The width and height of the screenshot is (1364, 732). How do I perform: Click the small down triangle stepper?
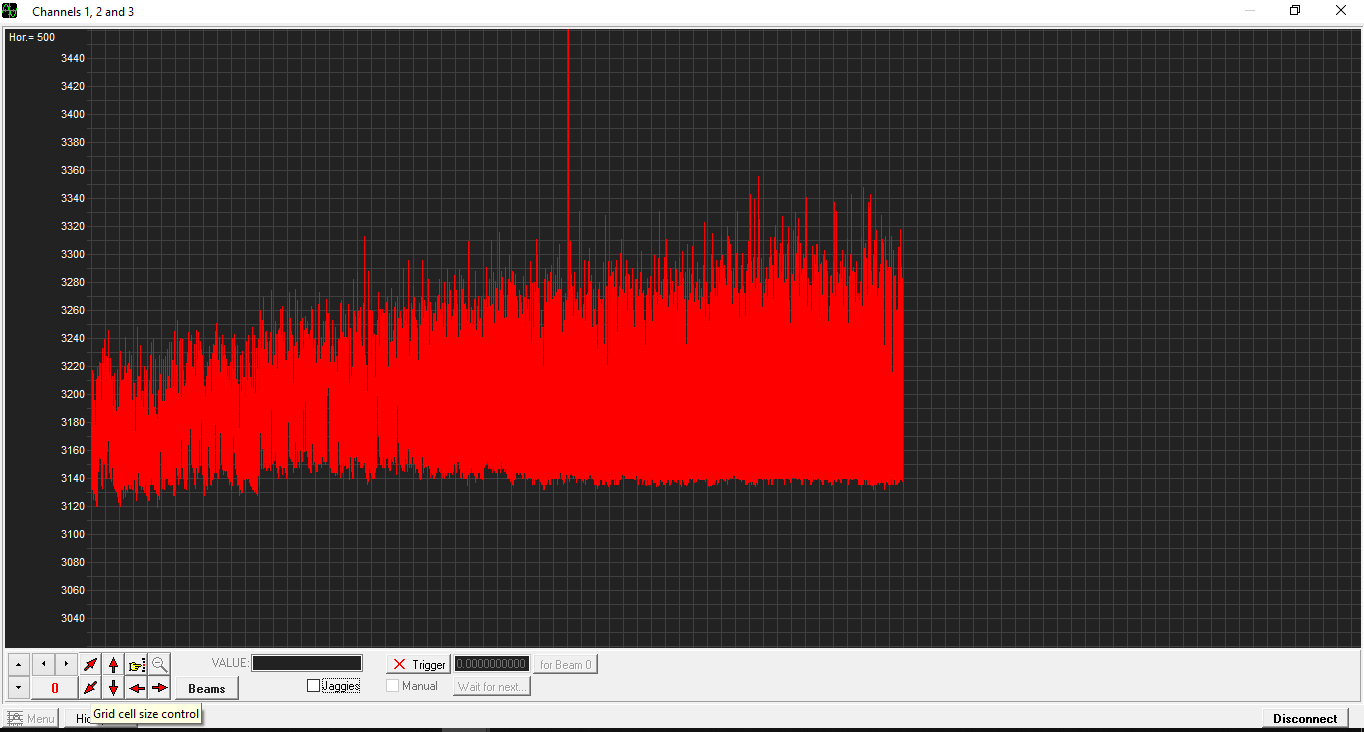coord(18,688)
